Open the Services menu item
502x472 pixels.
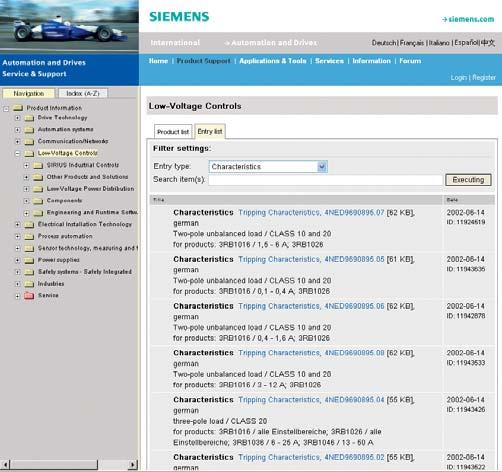329,61
